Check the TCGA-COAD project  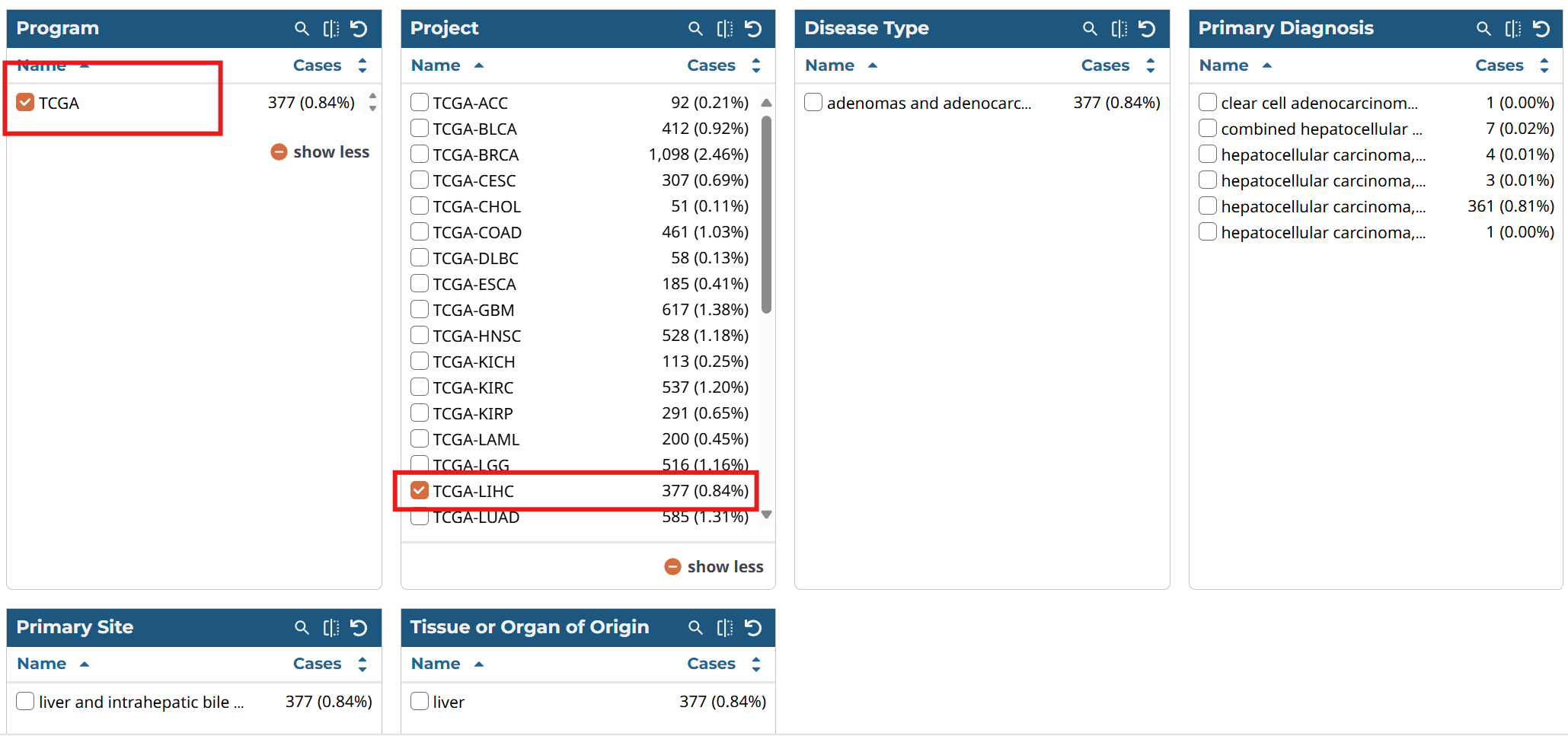[x=419, y=231]
